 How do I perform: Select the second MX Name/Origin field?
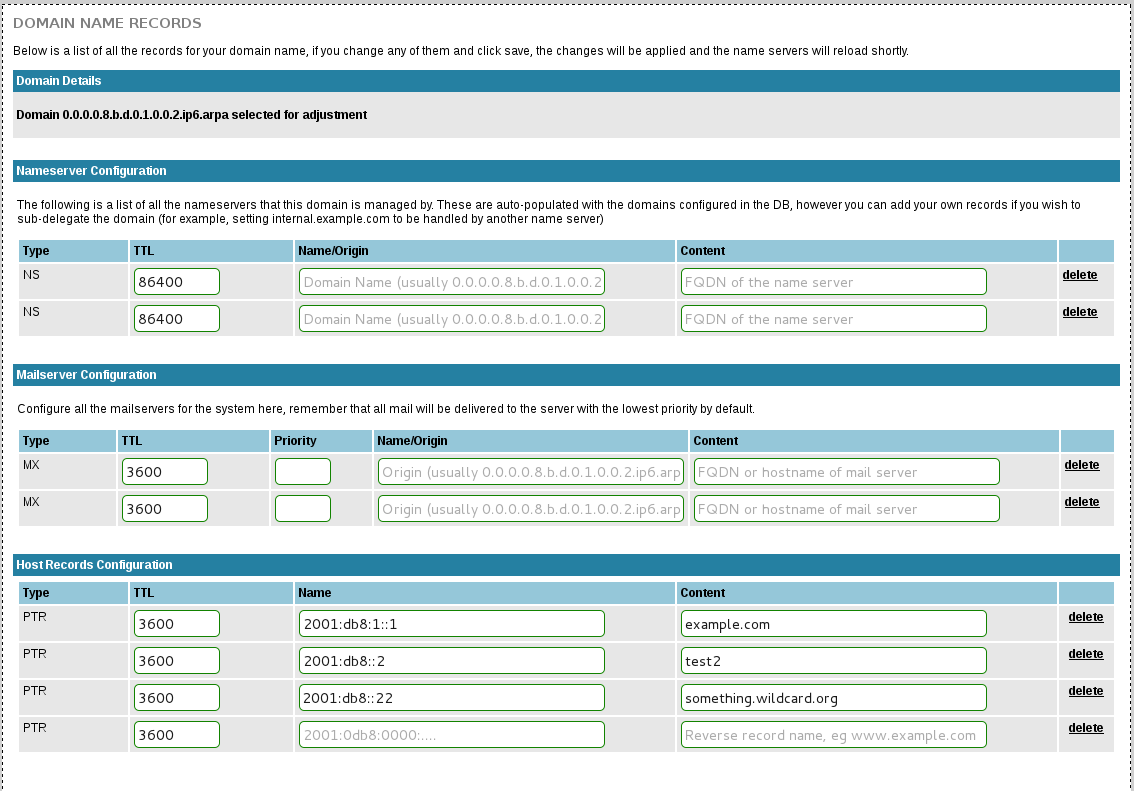531,508
